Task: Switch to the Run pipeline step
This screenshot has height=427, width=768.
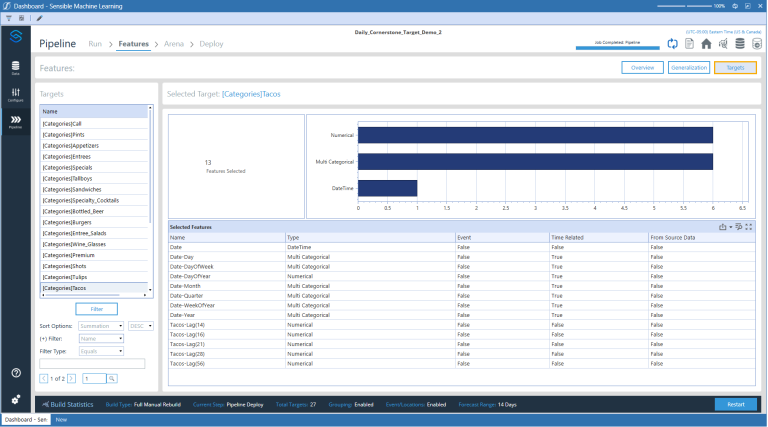Action: pyautogui.click(x=95, y=44)
